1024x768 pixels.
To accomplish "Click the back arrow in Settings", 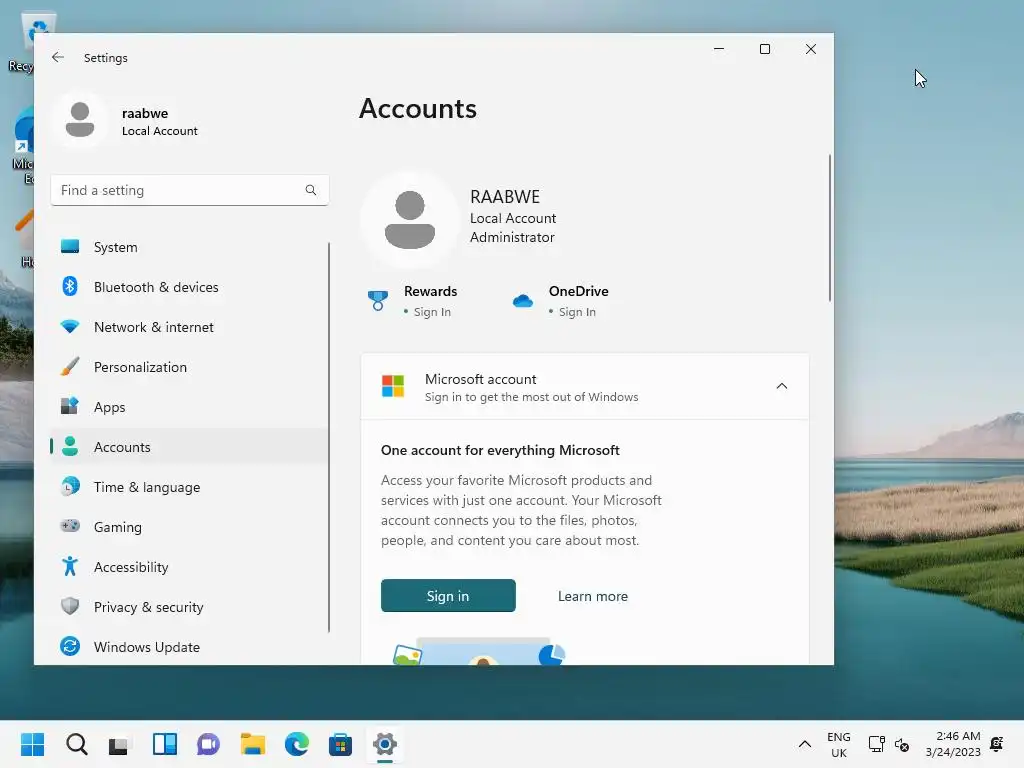I will pyautogui.click(x=58, y=57).
